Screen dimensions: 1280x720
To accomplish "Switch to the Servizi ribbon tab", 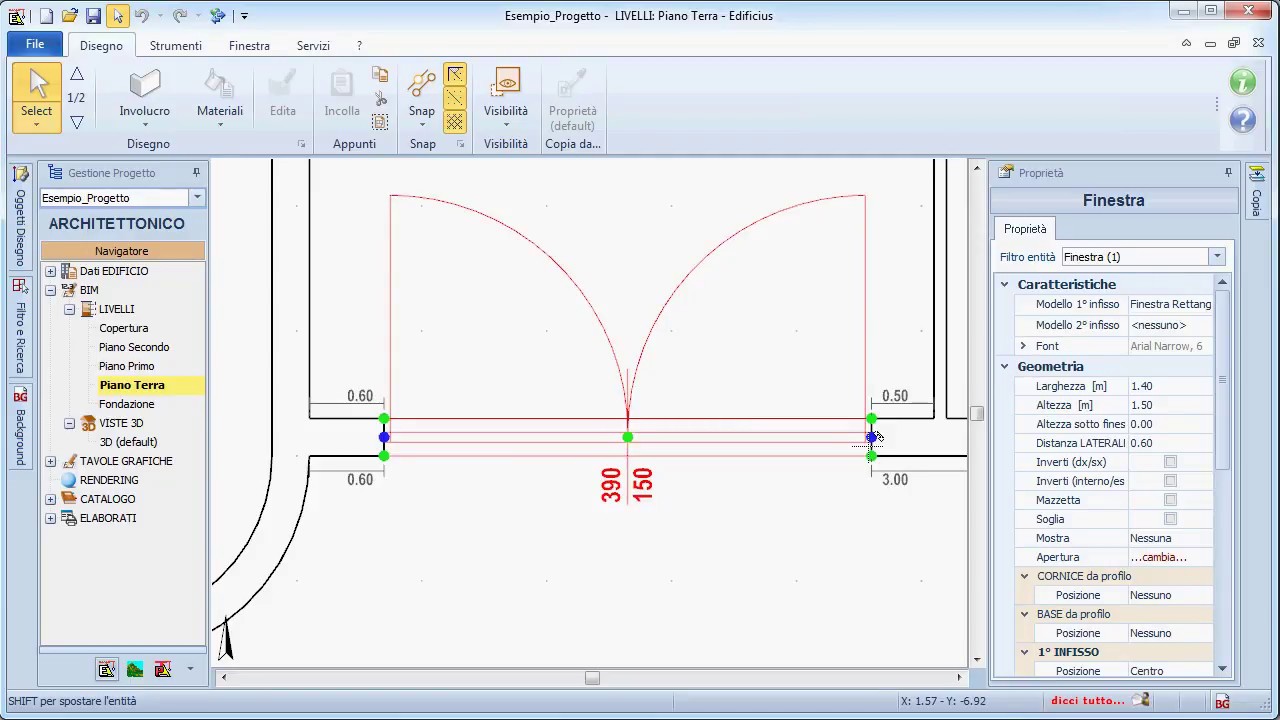I will pyautogui.click(x=313, y=46).
